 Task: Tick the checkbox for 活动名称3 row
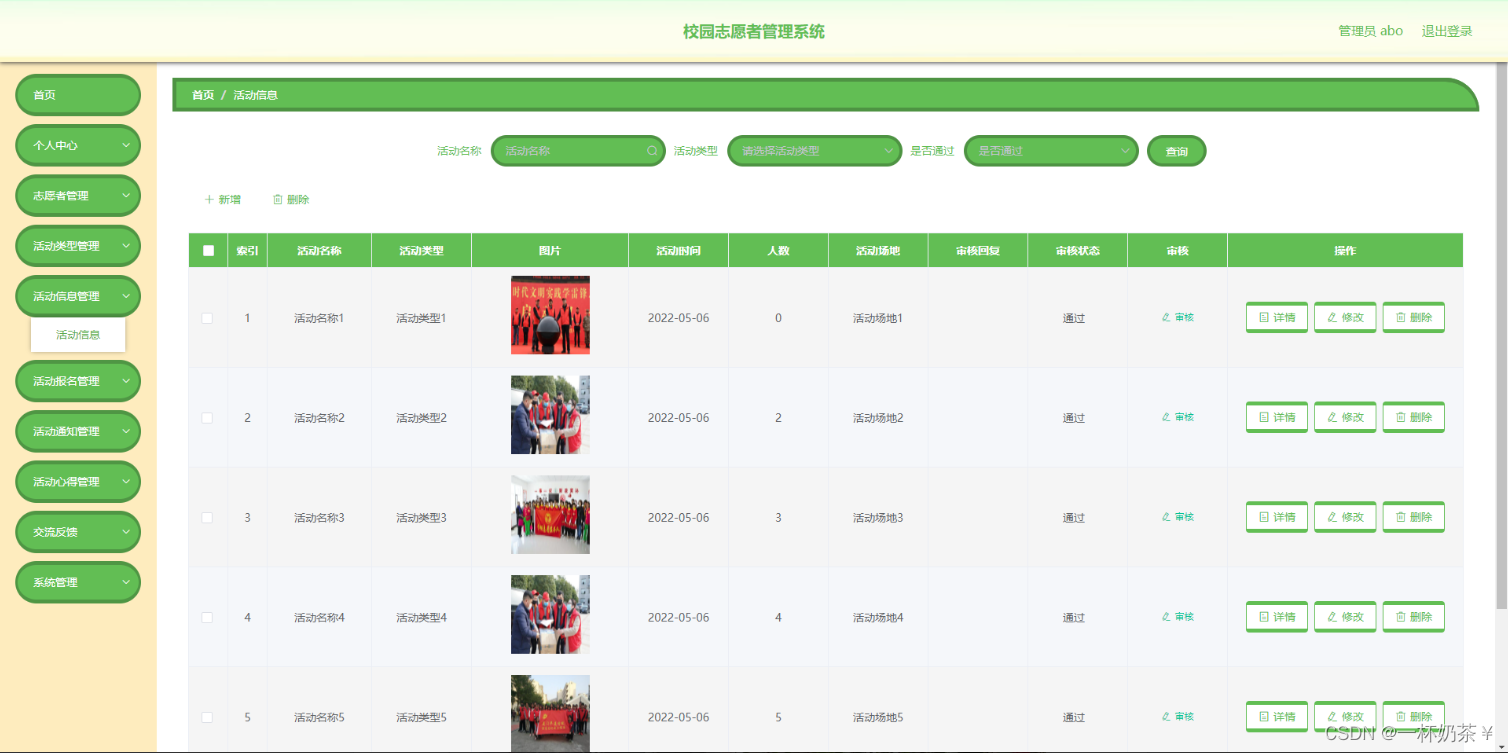[x=208, y=518]
